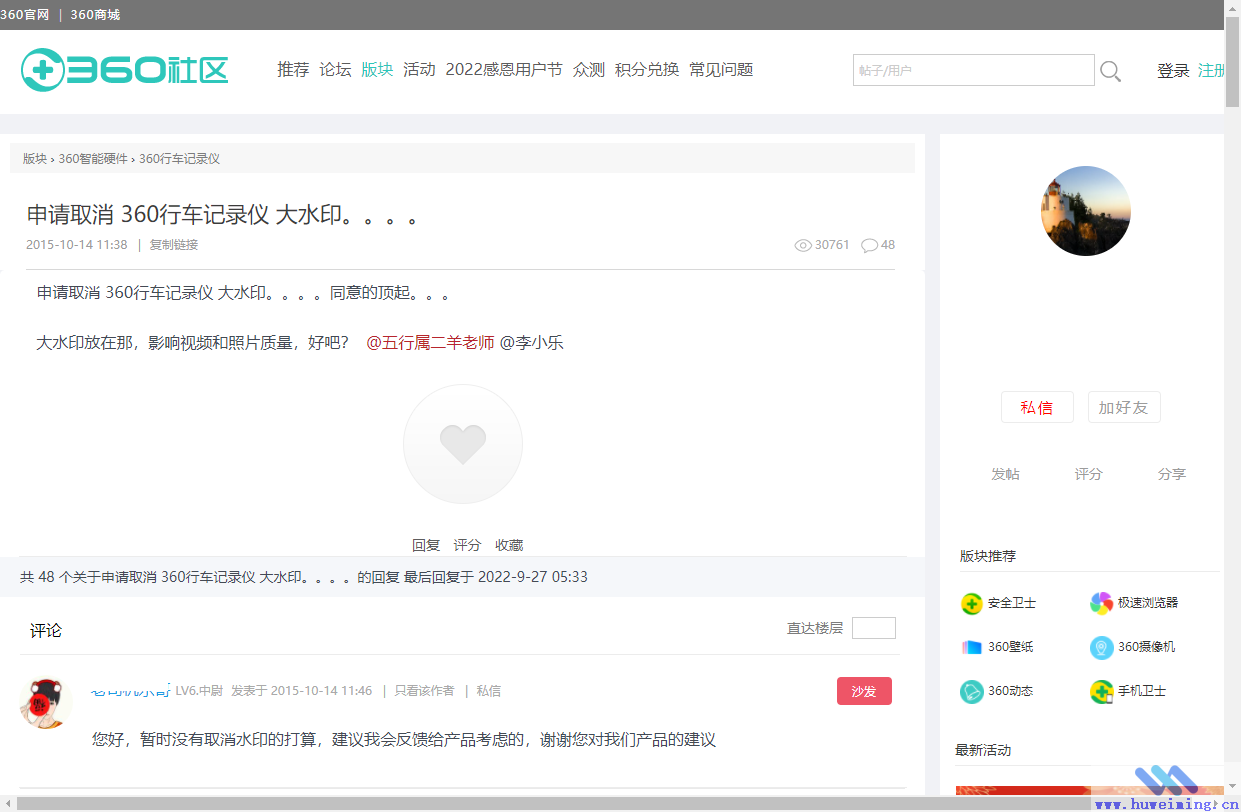Viewport: 1241px width, 812px height.
Task: Select the sidebar 分享 tab
Action: (1172, 474)
